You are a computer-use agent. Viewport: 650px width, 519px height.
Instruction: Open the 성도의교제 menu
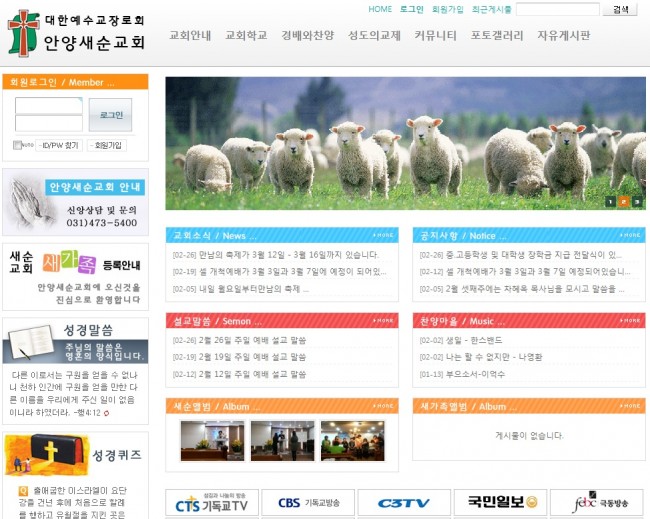374,35
